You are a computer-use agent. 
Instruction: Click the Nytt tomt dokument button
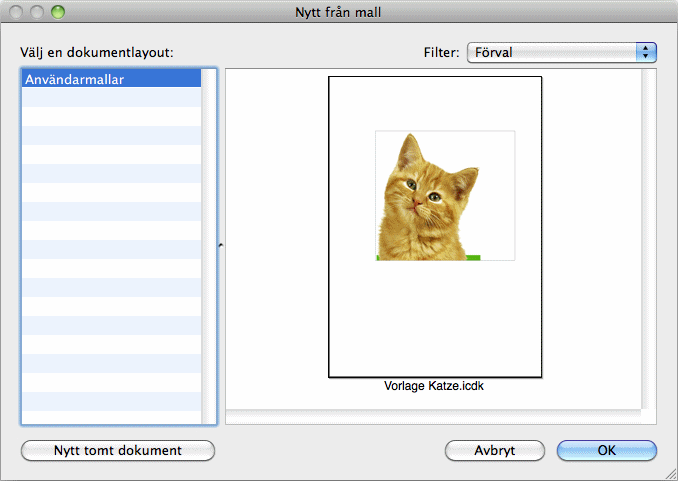[x=118, y=451]
